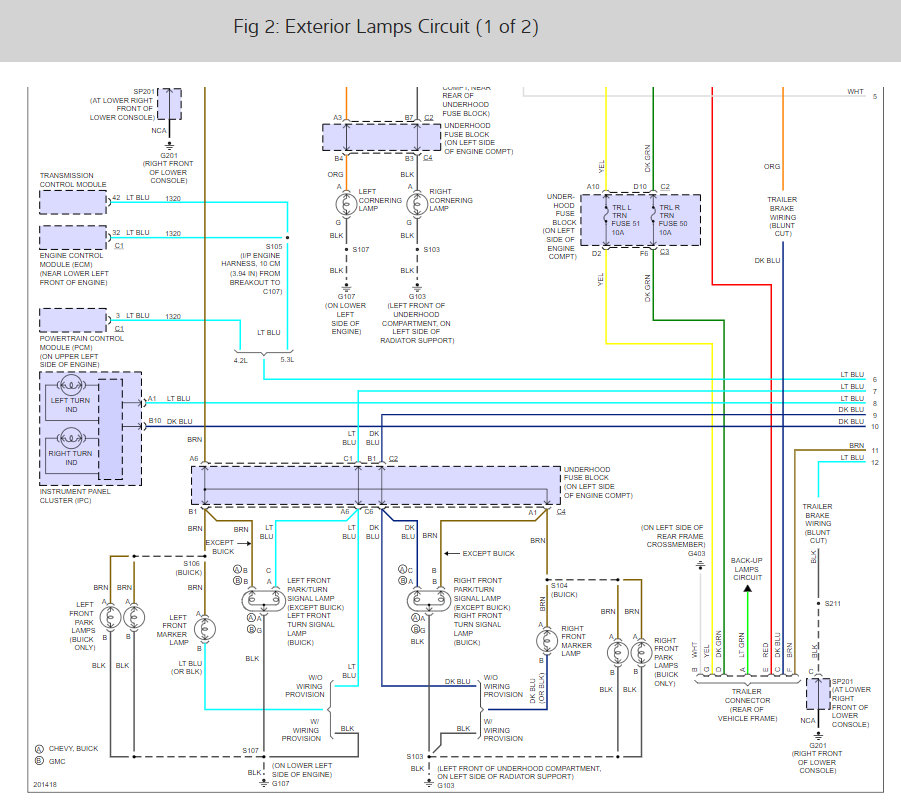Screen dimensions: 901x809
Task: Click the '4.2L' engine label
Action: tap(241, 360)
